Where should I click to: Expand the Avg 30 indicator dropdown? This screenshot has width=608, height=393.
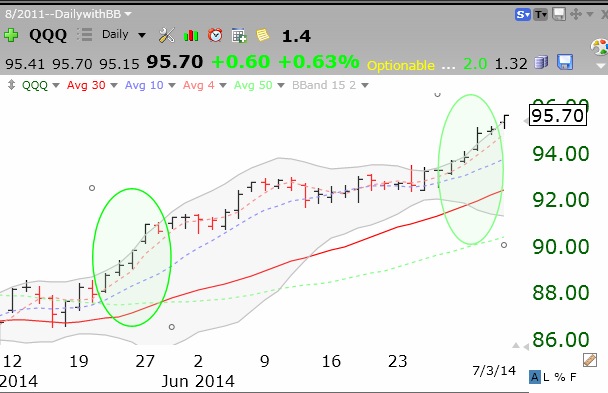114,85
